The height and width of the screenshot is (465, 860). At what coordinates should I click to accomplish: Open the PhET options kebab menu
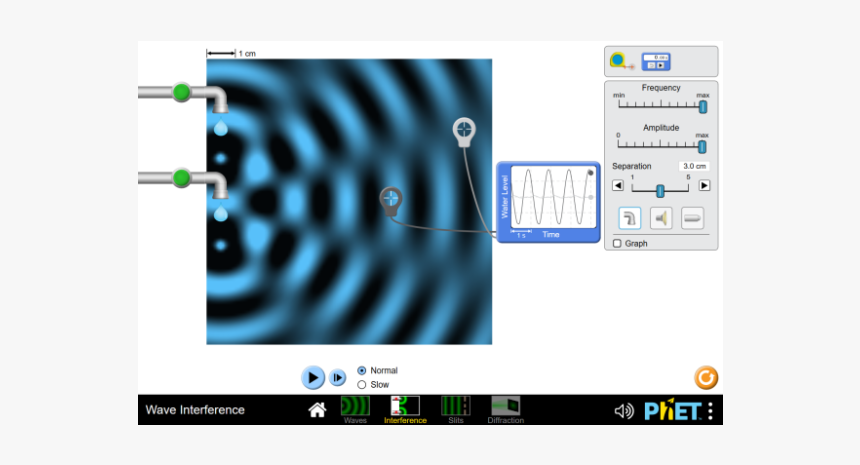(710, 411)
